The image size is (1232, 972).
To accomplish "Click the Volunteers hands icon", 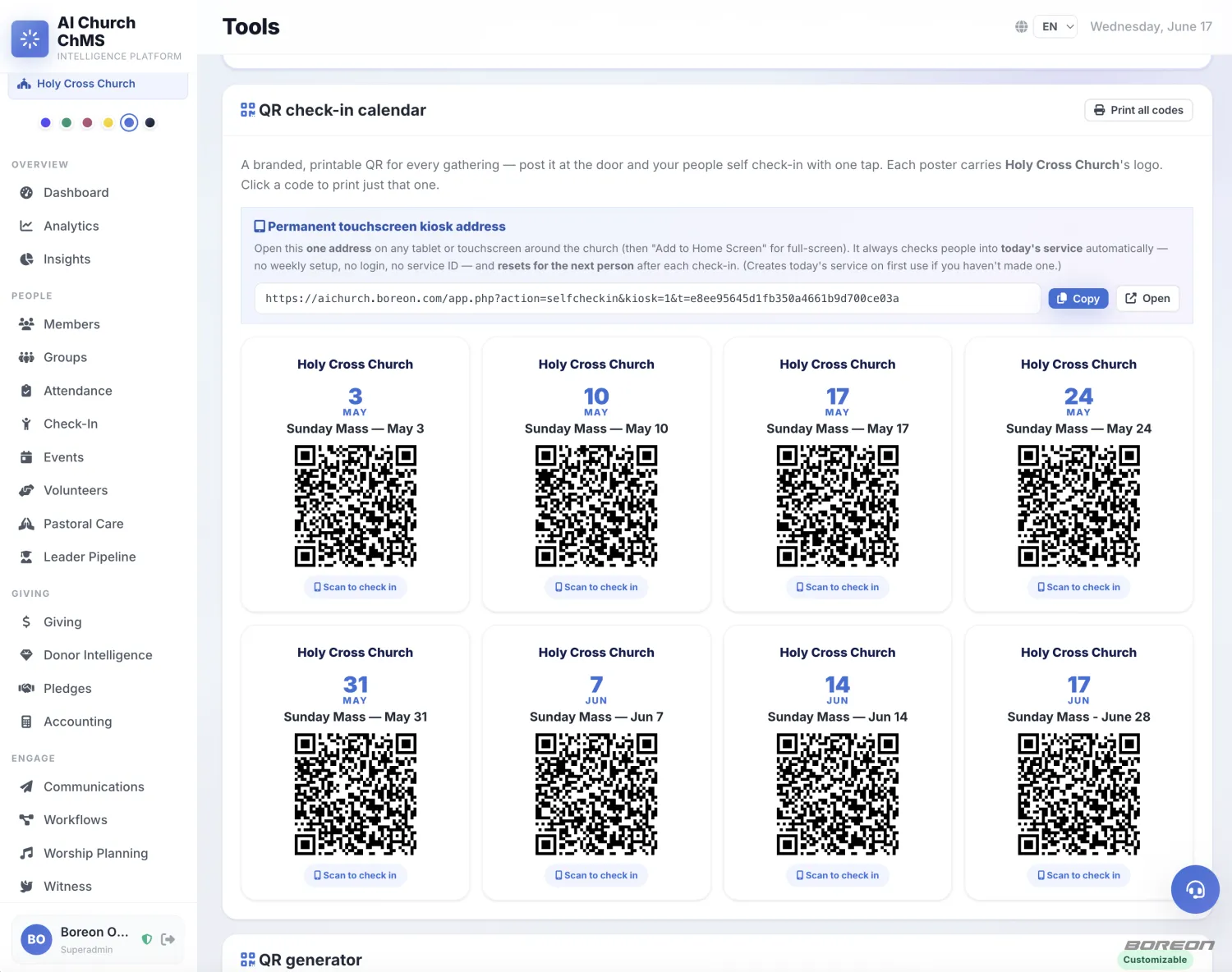I will [x=26, y=490].
